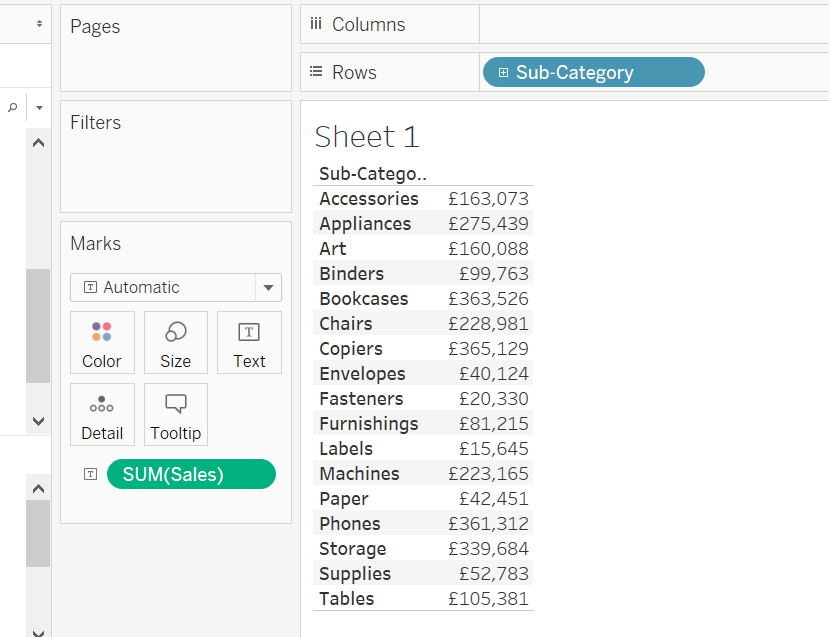Open the data pane options dropdown arrow
The width and height of the screenshot is (829, 637).
pos(38,107)
